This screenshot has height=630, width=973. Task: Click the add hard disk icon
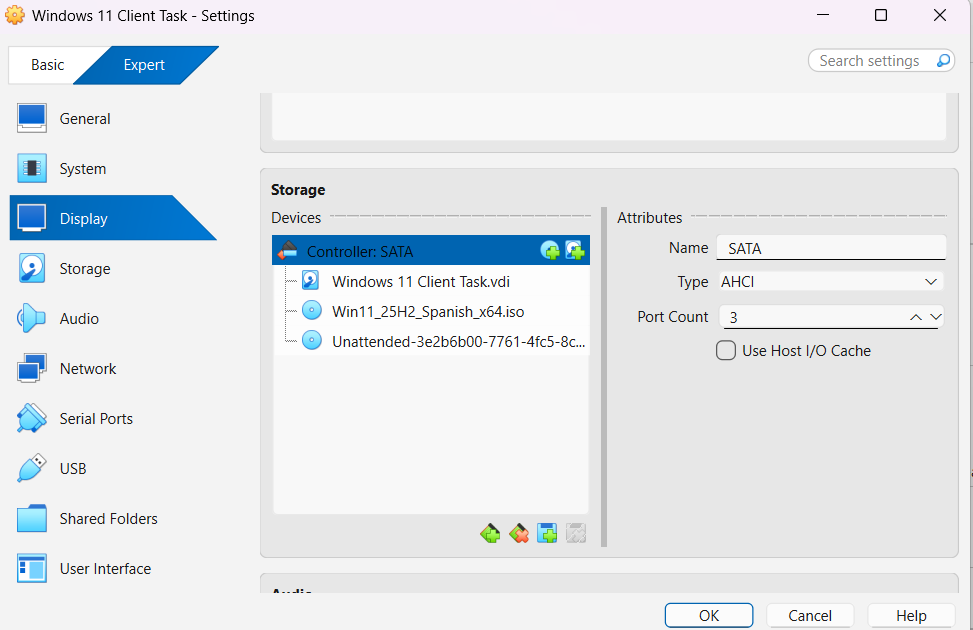pyautogui.click(x=575, y=251)
